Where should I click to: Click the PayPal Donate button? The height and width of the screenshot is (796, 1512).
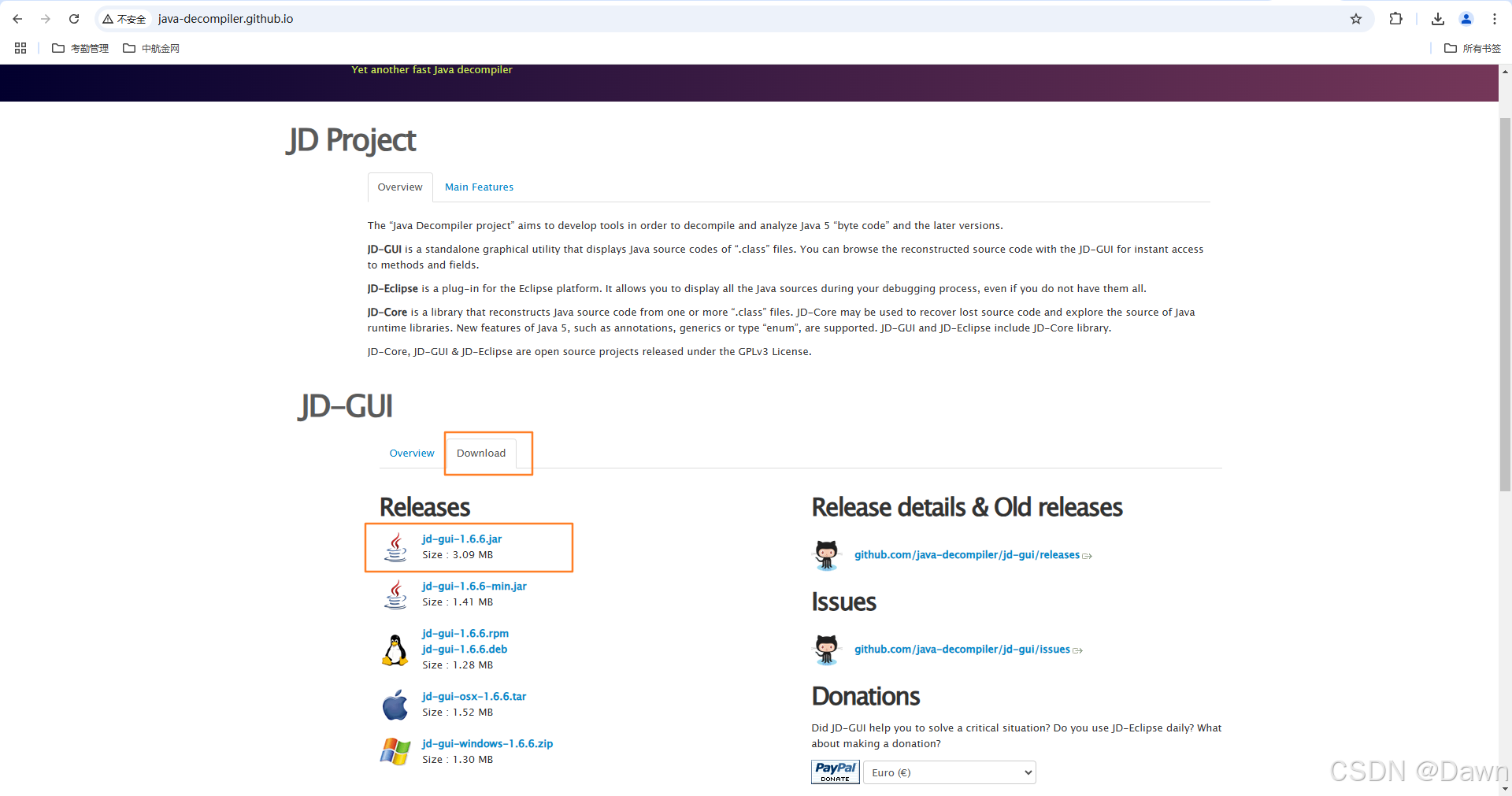point(836,772)
